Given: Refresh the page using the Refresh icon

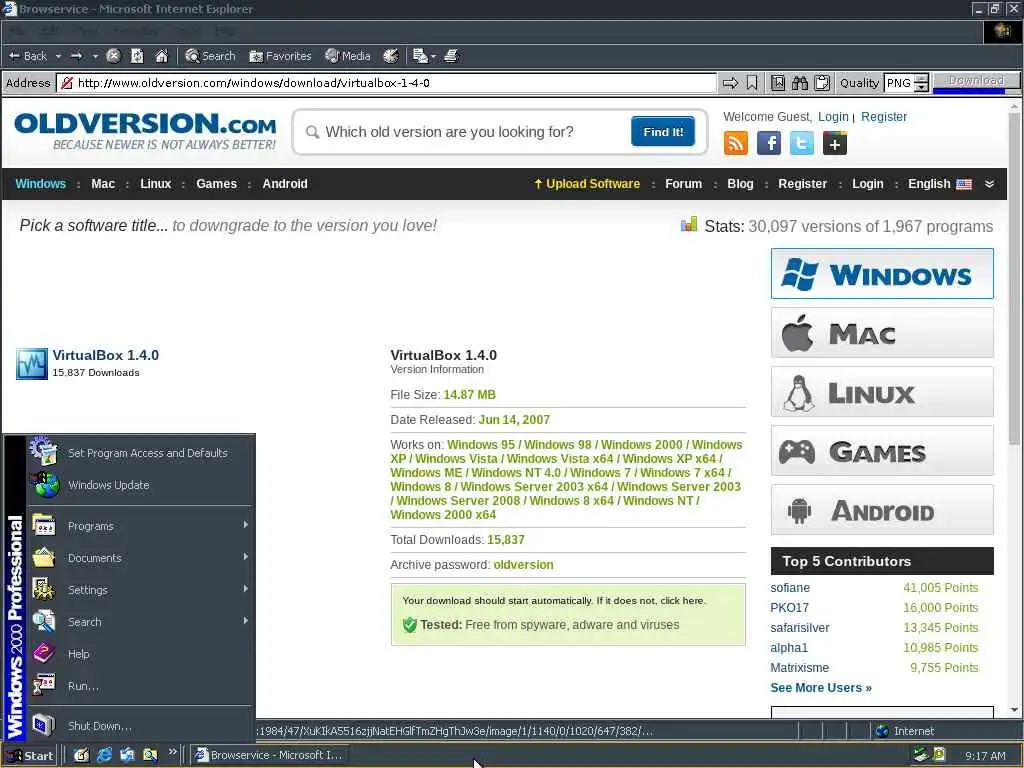Looking at the screenshot, I should 137,56.
